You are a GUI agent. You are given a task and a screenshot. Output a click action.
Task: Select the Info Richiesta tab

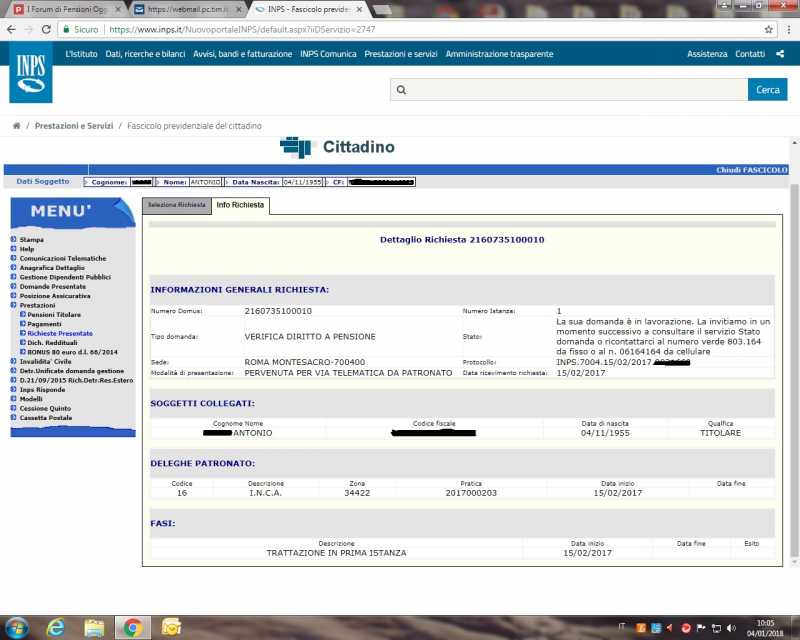240,205
